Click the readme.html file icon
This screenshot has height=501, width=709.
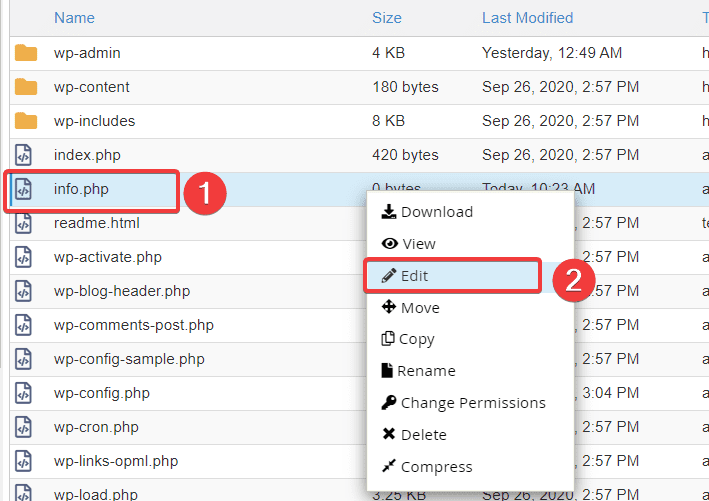(26, 223)
